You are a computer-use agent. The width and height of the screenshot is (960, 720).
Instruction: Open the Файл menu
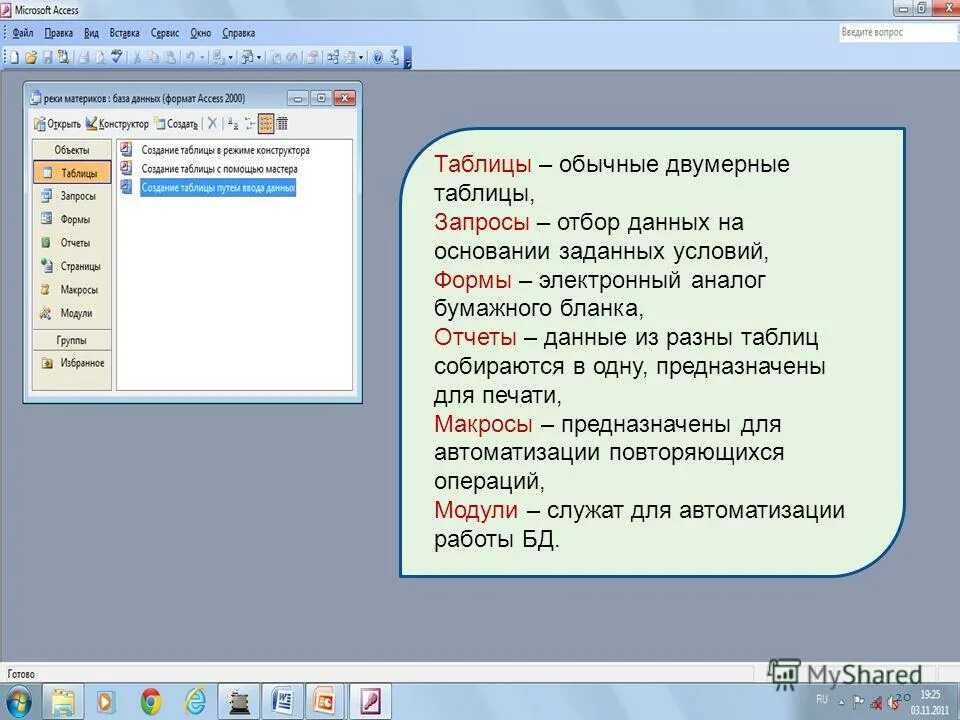[x=23, y=33]
